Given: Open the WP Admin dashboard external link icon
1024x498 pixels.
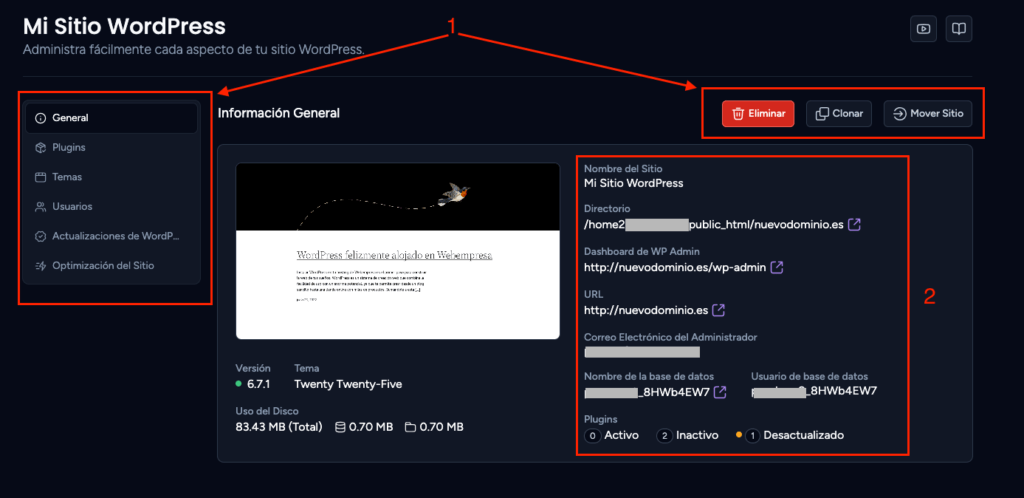Looking at the screenshot, I should tap(777, 267).
